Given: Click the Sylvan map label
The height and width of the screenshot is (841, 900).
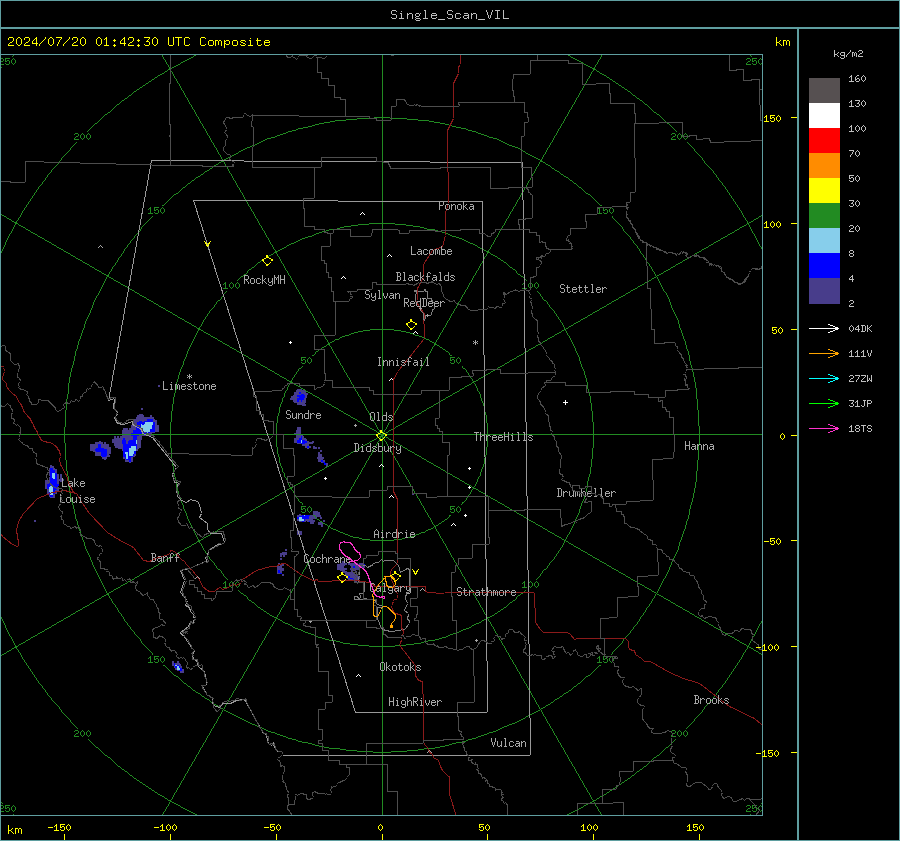Looking at the screenshot, I should 382,295.
